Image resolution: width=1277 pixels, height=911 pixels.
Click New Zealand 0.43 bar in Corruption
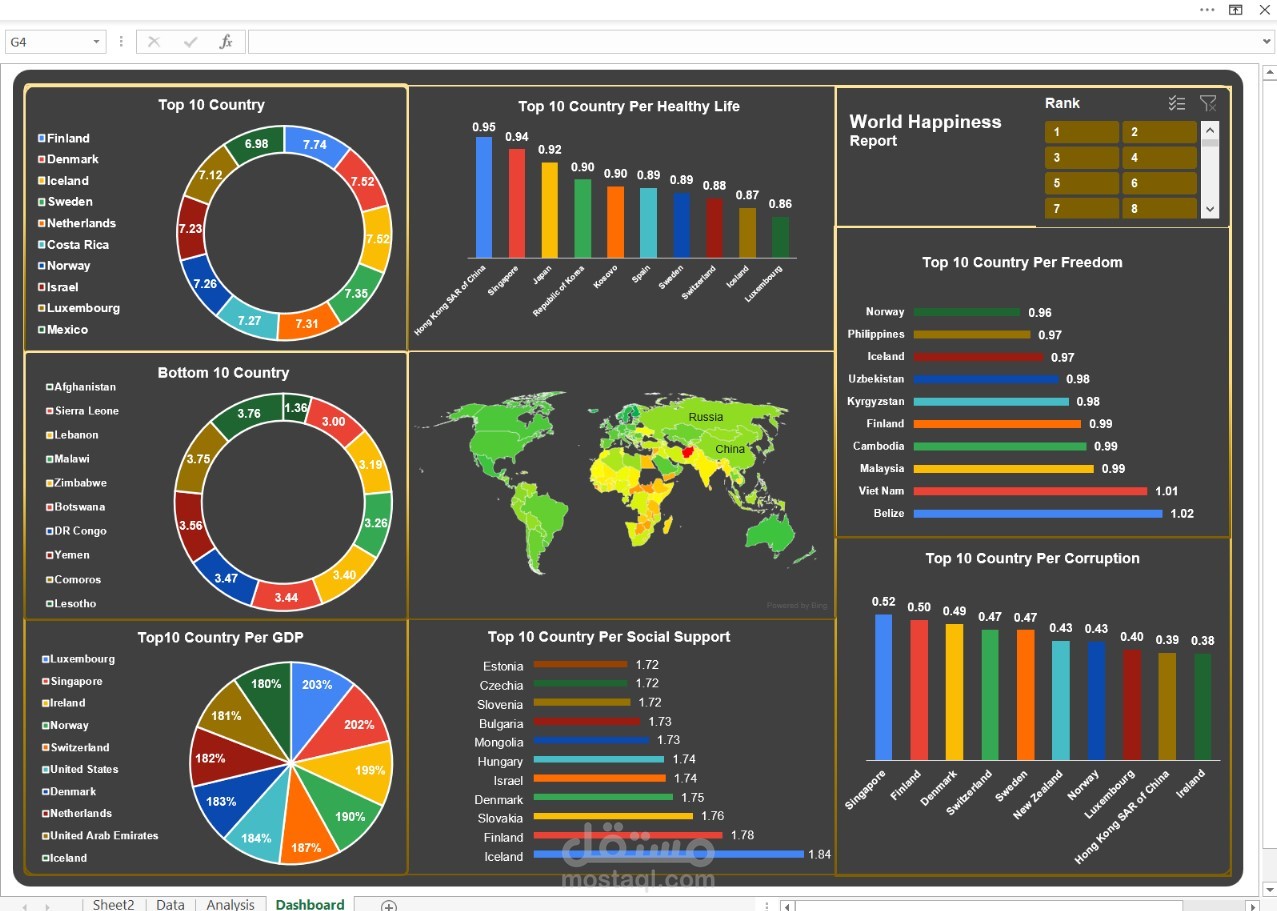[x=1061, y=700]
